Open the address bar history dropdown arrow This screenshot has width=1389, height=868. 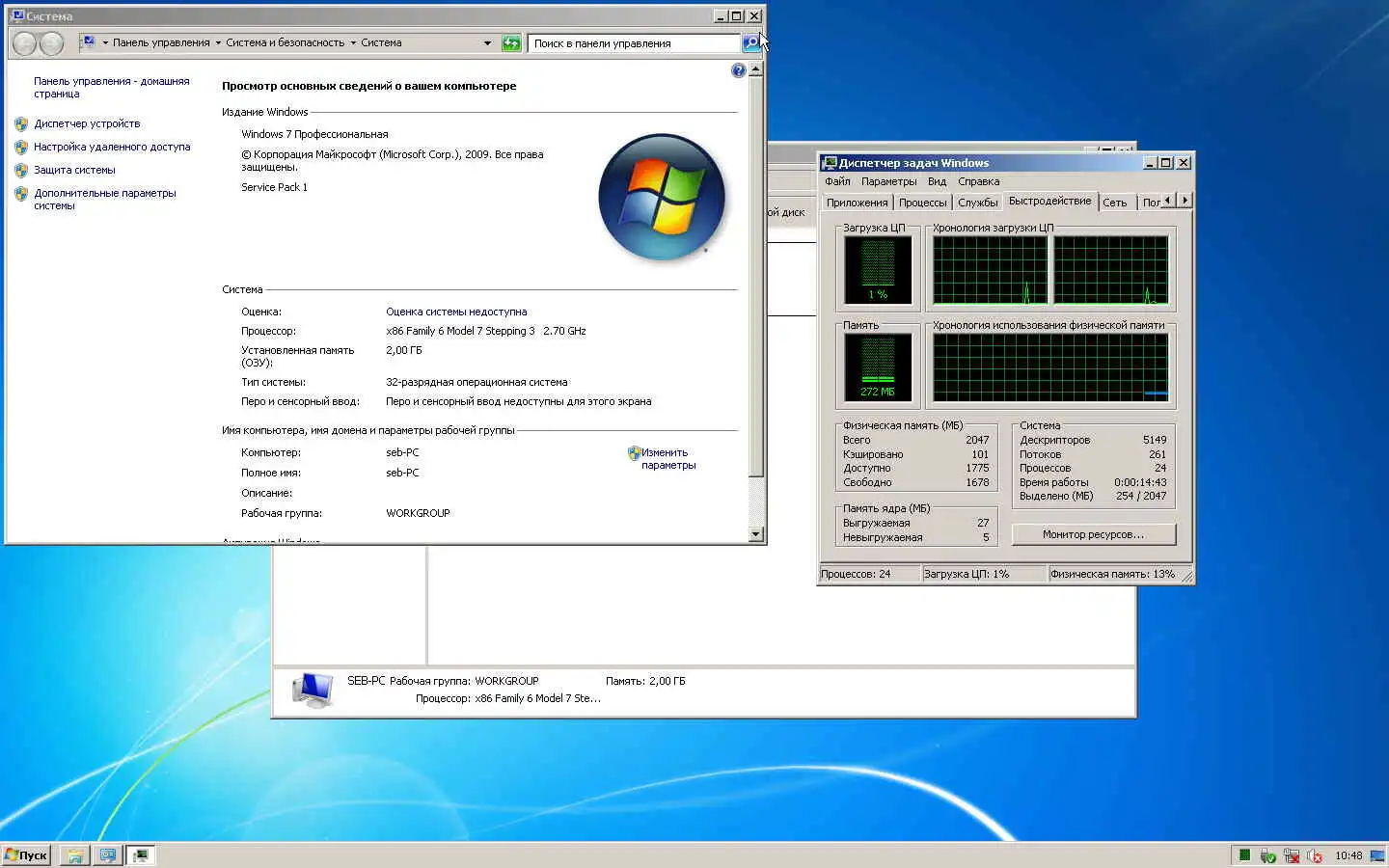(x=487, y=42)
